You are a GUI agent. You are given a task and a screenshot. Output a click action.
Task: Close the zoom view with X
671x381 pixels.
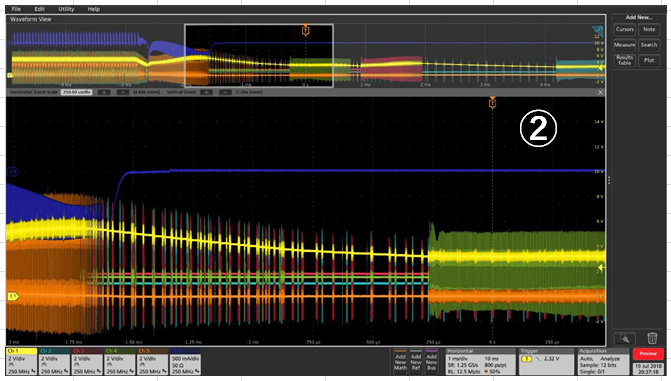pos(600,92)
